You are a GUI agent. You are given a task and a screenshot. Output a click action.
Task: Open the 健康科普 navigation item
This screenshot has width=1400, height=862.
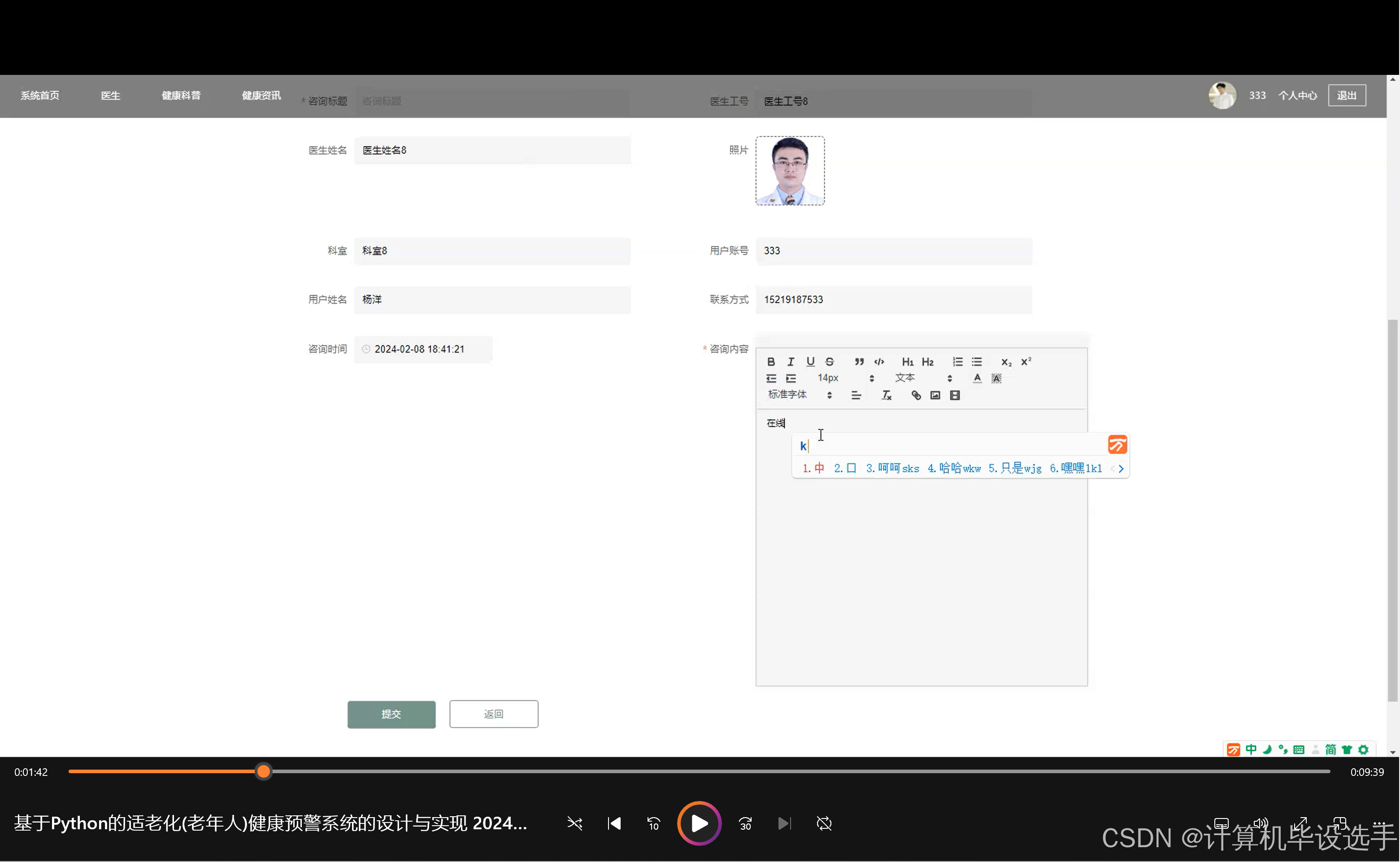[x=181, y=95]
